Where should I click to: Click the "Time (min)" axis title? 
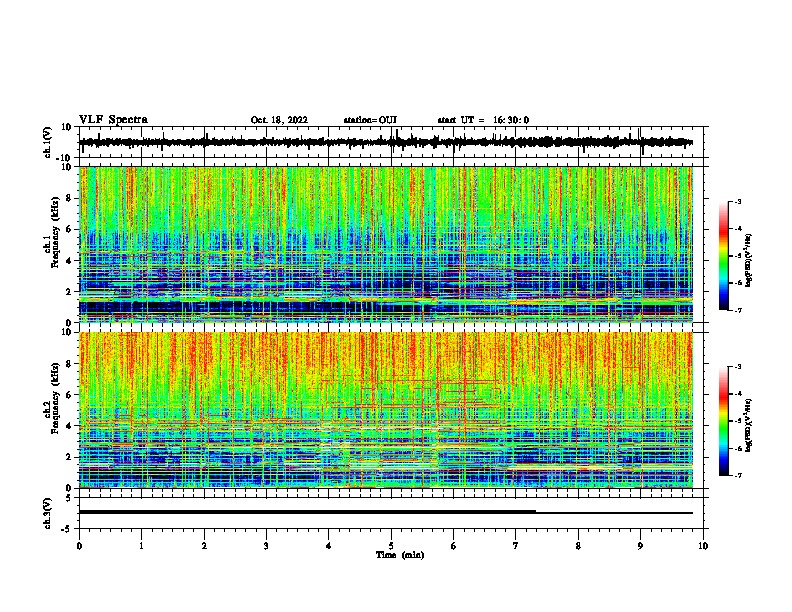(x=400, y=555)
